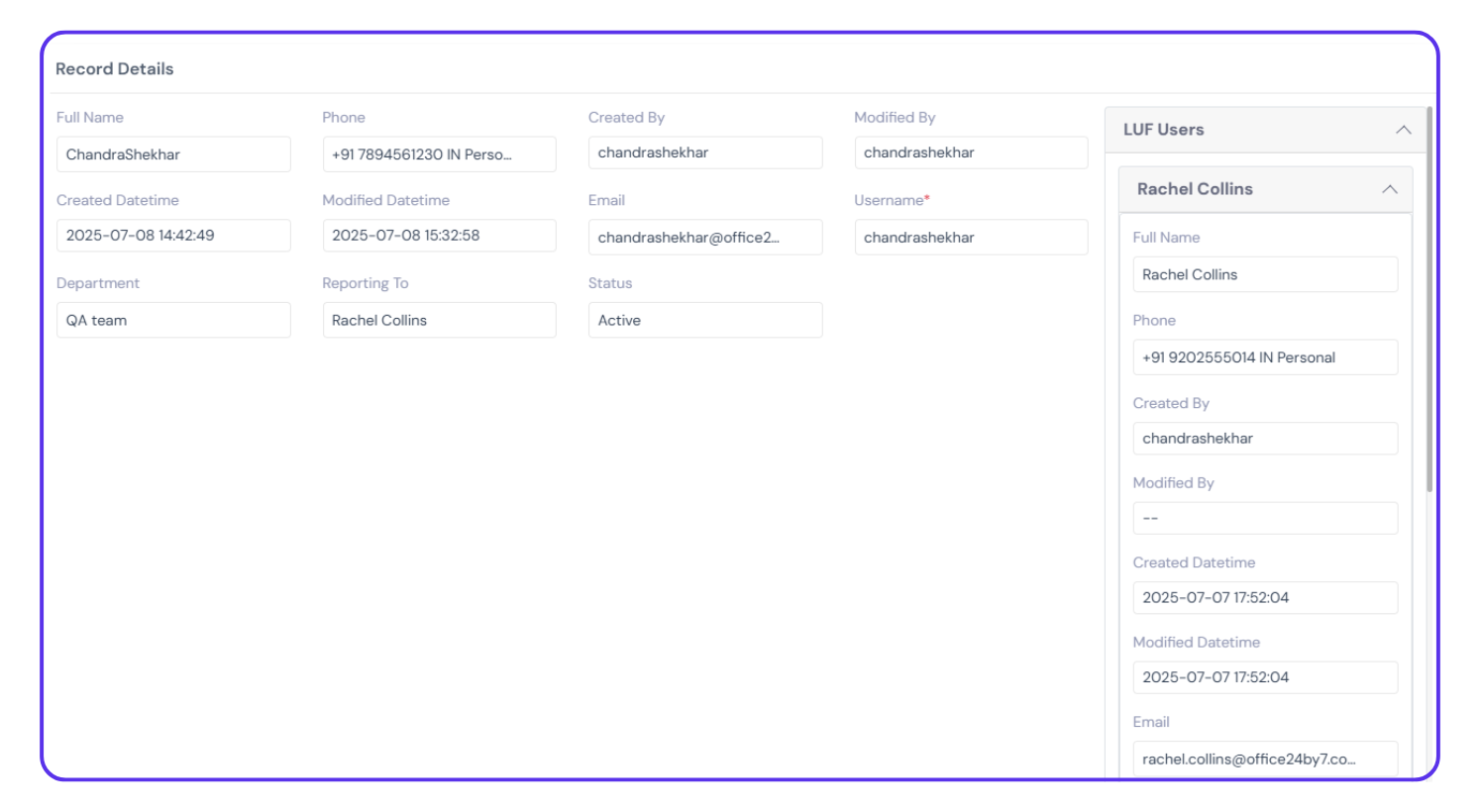Click the top Modified By chandrashekhar field
The width and height of the screenshot is (1481, 812).
(970, 152)
